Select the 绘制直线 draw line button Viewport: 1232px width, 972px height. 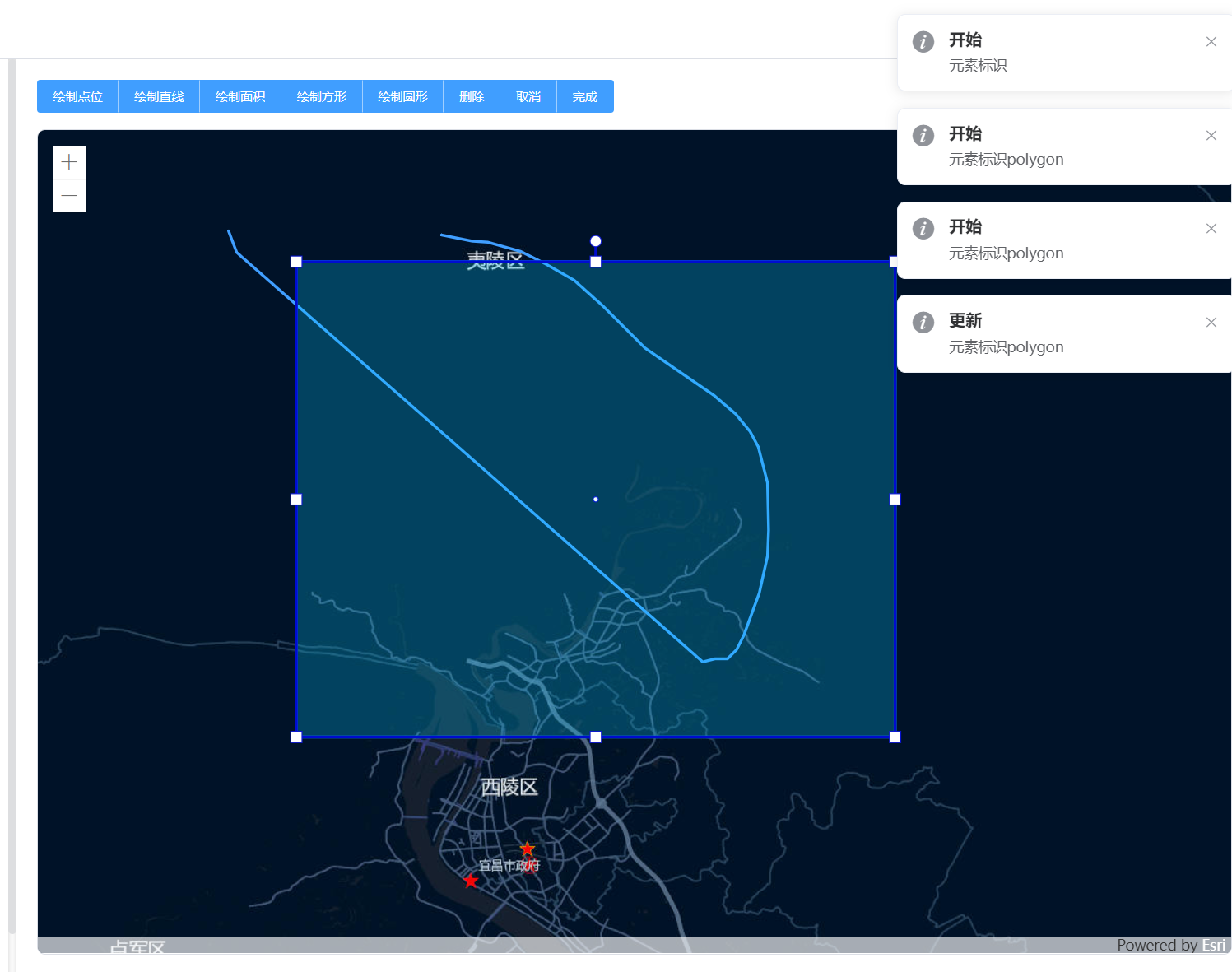point(159,96)
